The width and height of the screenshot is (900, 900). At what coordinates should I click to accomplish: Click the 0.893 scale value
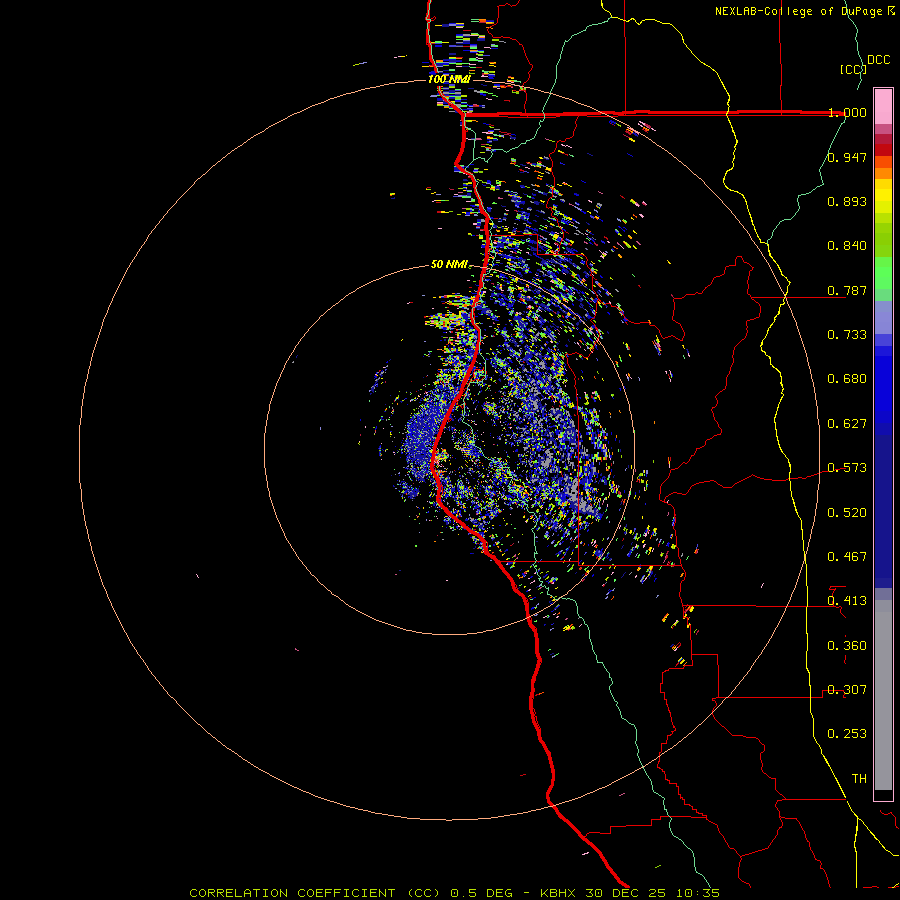(847, 201)
